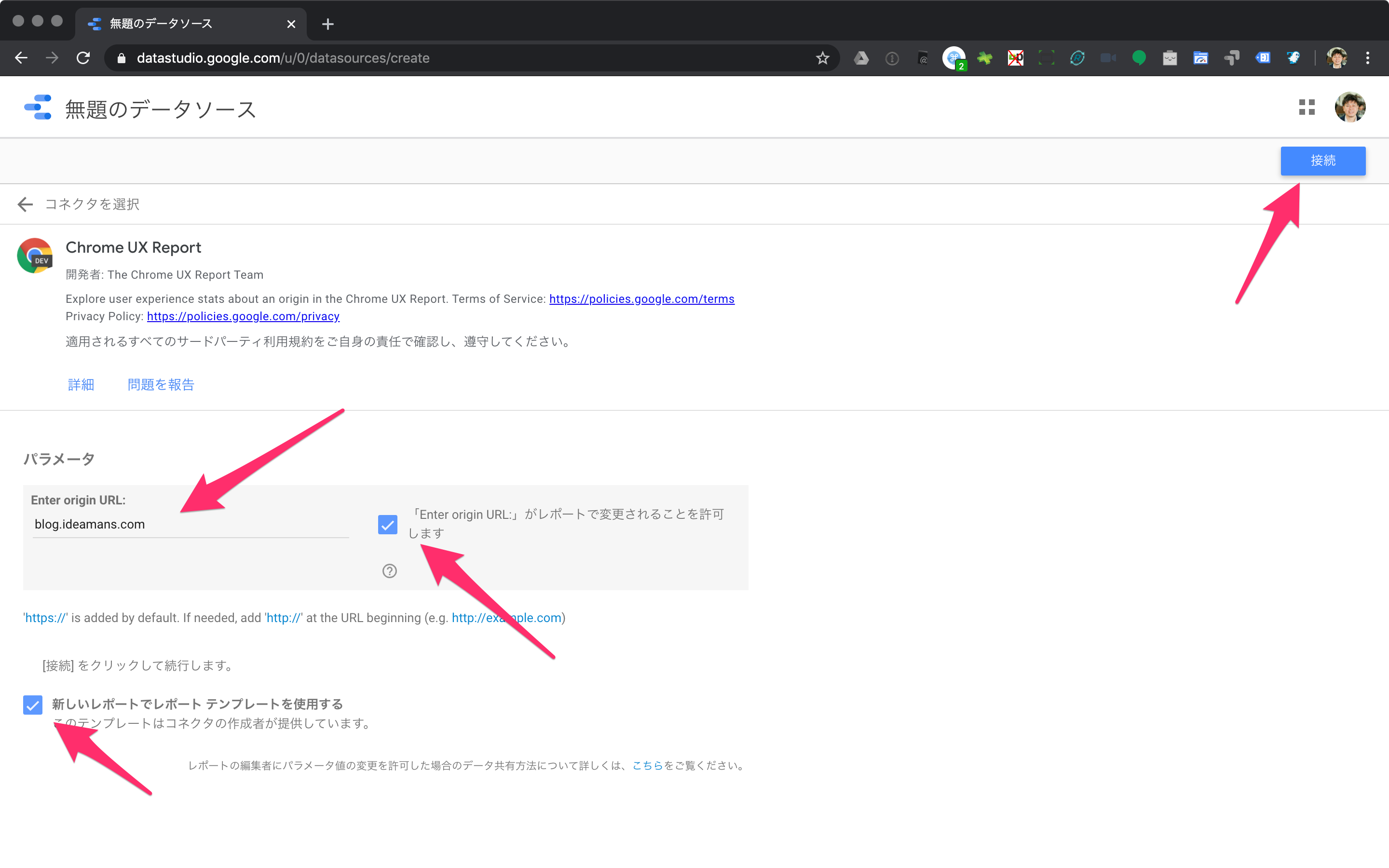Click the browser forward arrow
Image resolution: width=1389 pixels, height=868 pixels.
point(52,58)
